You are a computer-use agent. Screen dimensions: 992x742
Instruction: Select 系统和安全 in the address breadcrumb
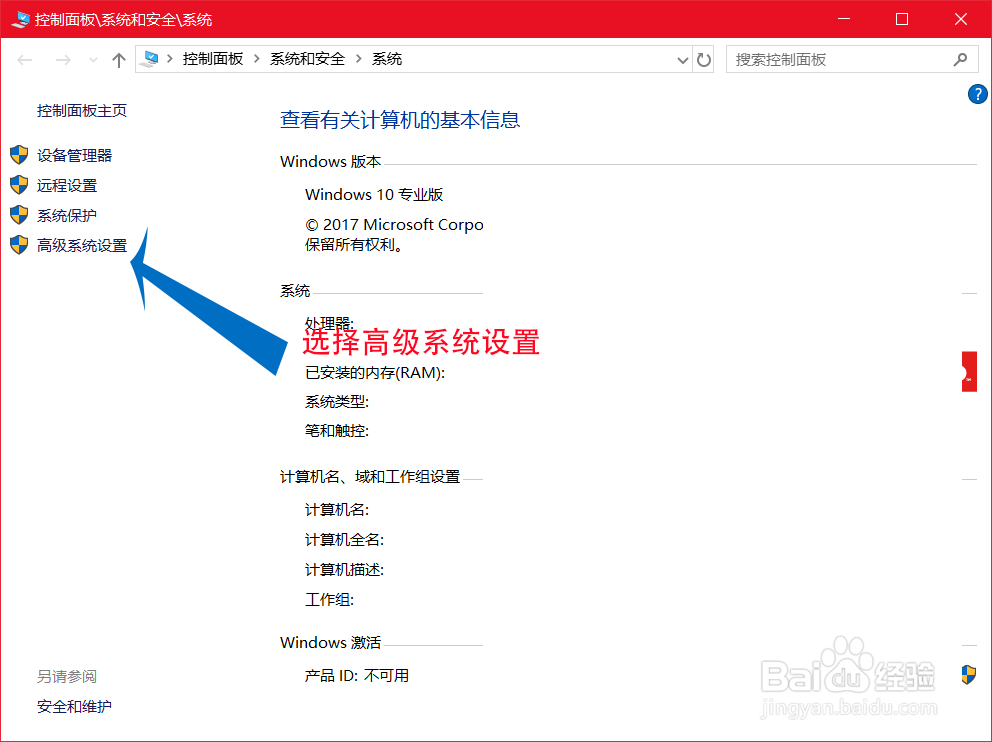(x=307, y=59)
